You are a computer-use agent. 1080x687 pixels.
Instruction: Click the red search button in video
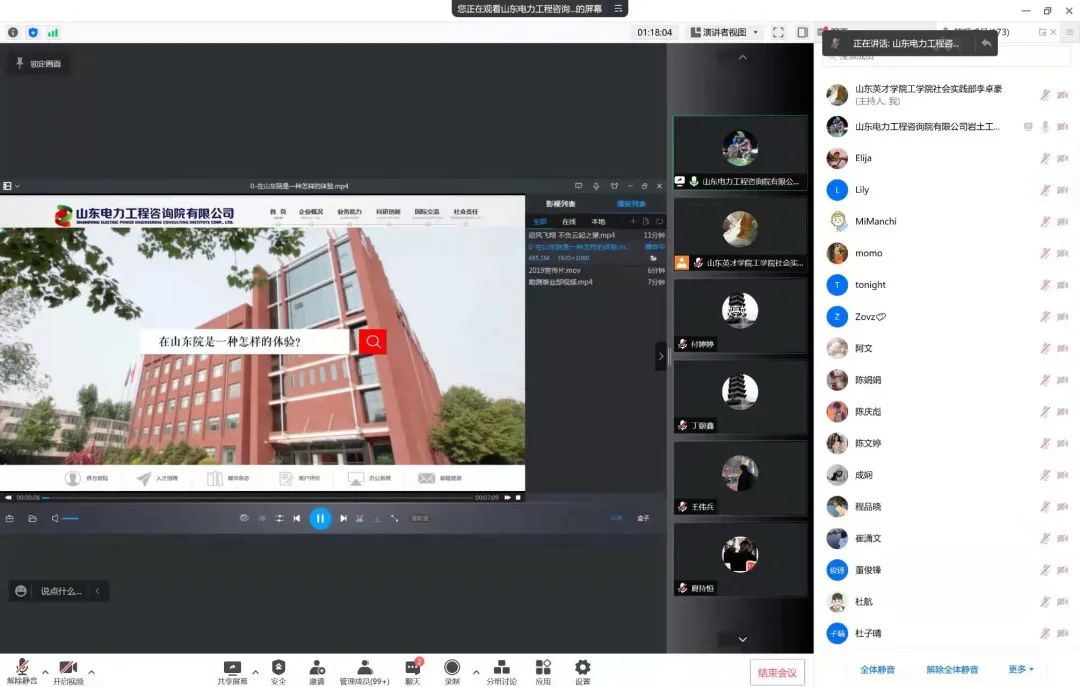coord(373,341)
